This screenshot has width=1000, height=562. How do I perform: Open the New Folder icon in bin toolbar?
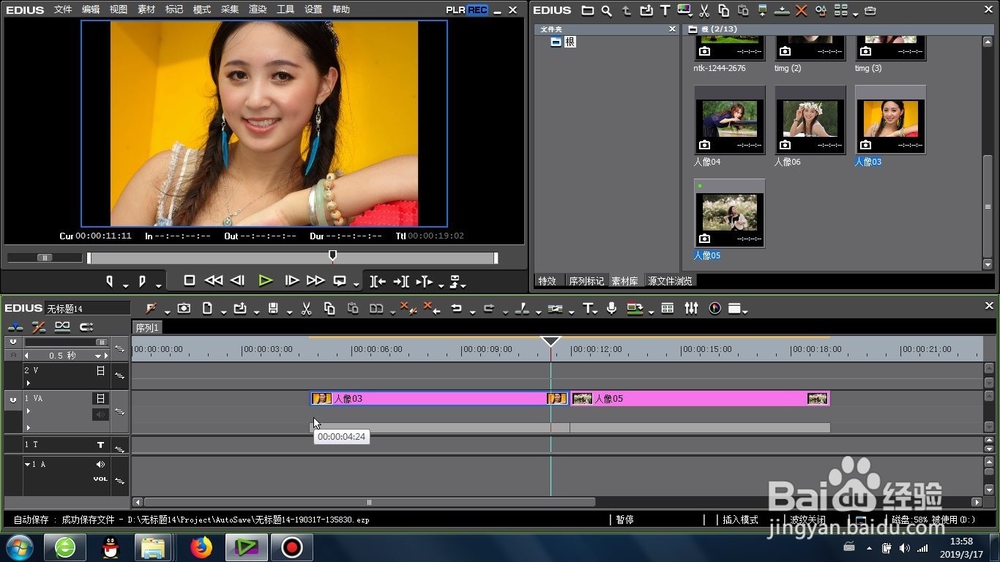[x=587, y=10]
